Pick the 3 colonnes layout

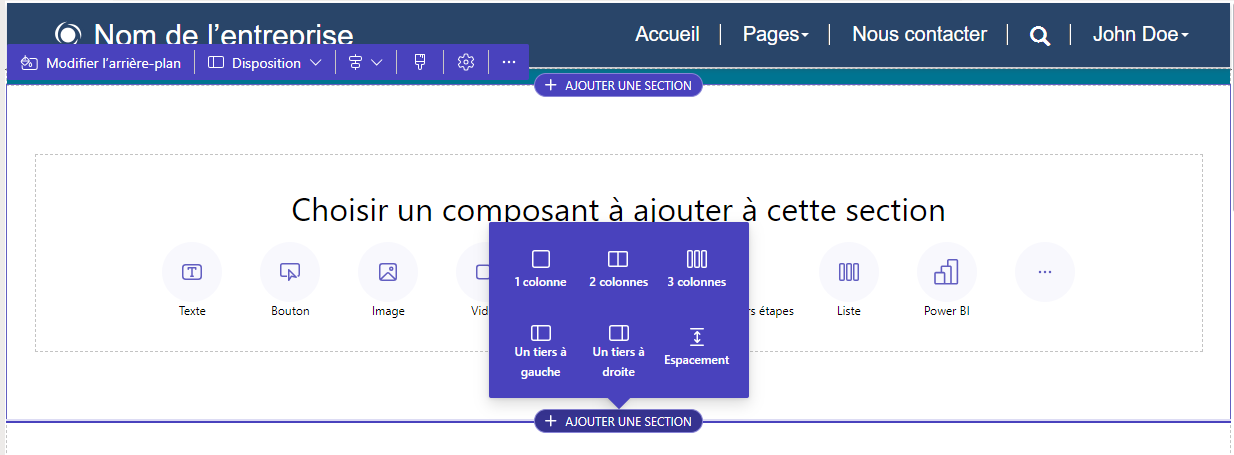tap(697, 269)
